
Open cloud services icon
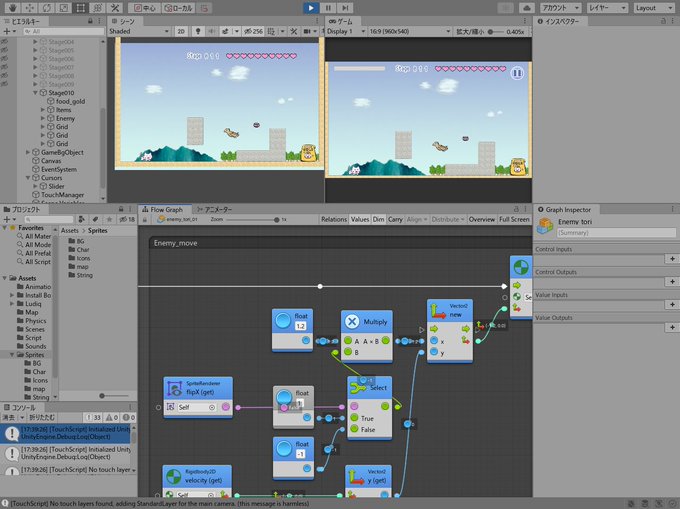point(526,8)
